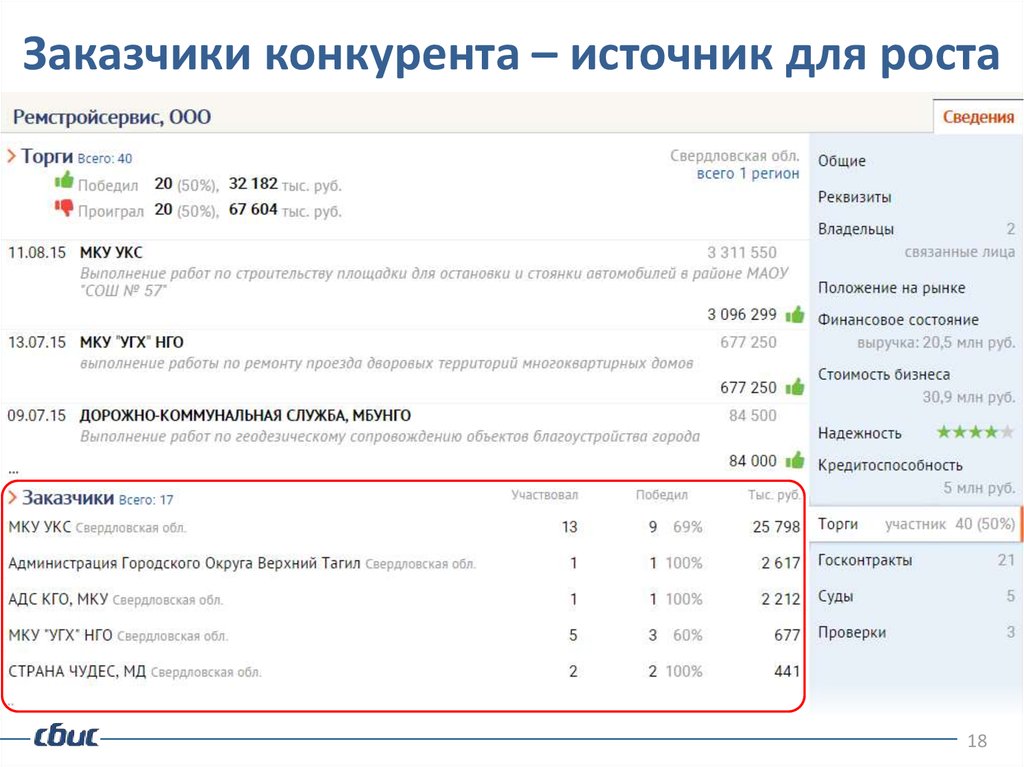The height and width of the screenshot is (767, 1024).
Task: Open Кредитоспособность menu item
Action: coord(890,465)
